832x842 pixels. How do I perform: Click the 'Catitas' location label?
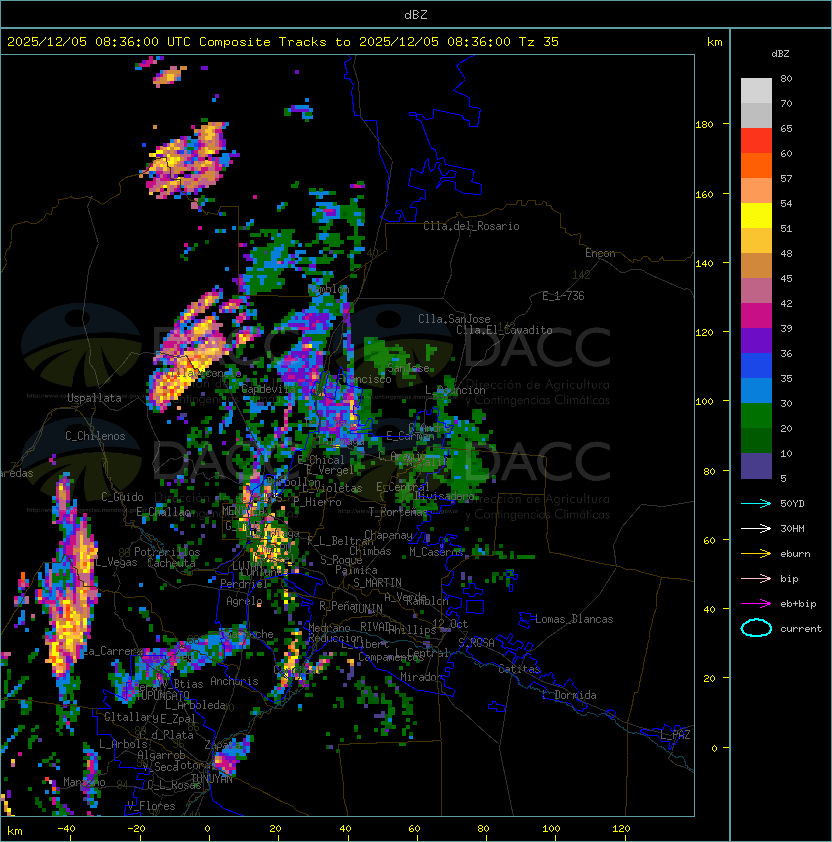(x=519, y=669)
